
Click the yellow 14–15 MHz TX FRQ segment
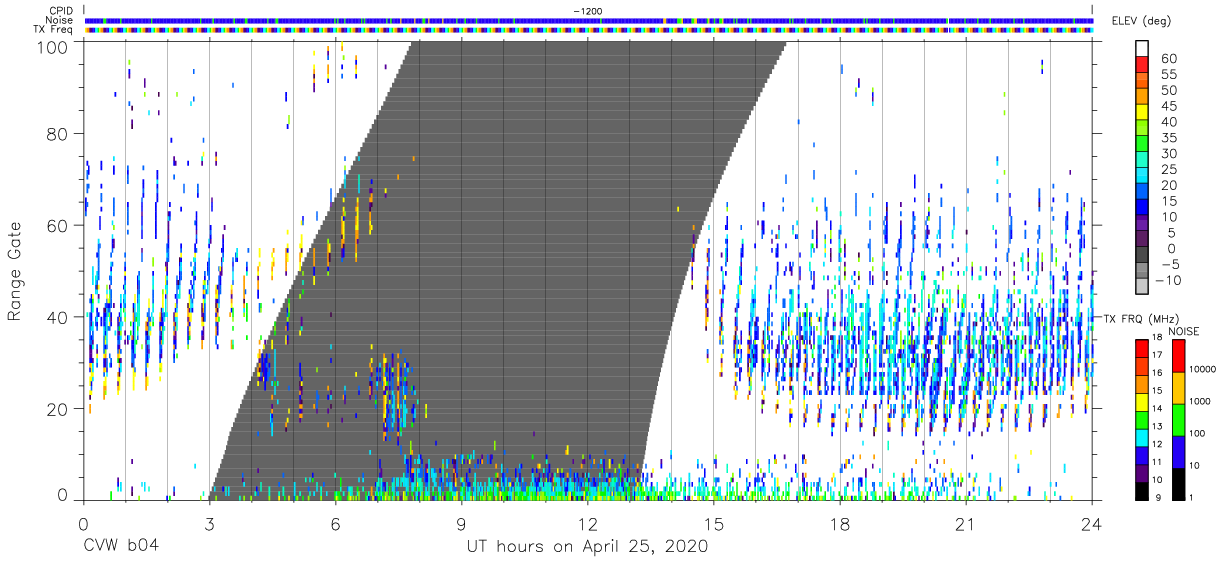tap(1142, 402)
